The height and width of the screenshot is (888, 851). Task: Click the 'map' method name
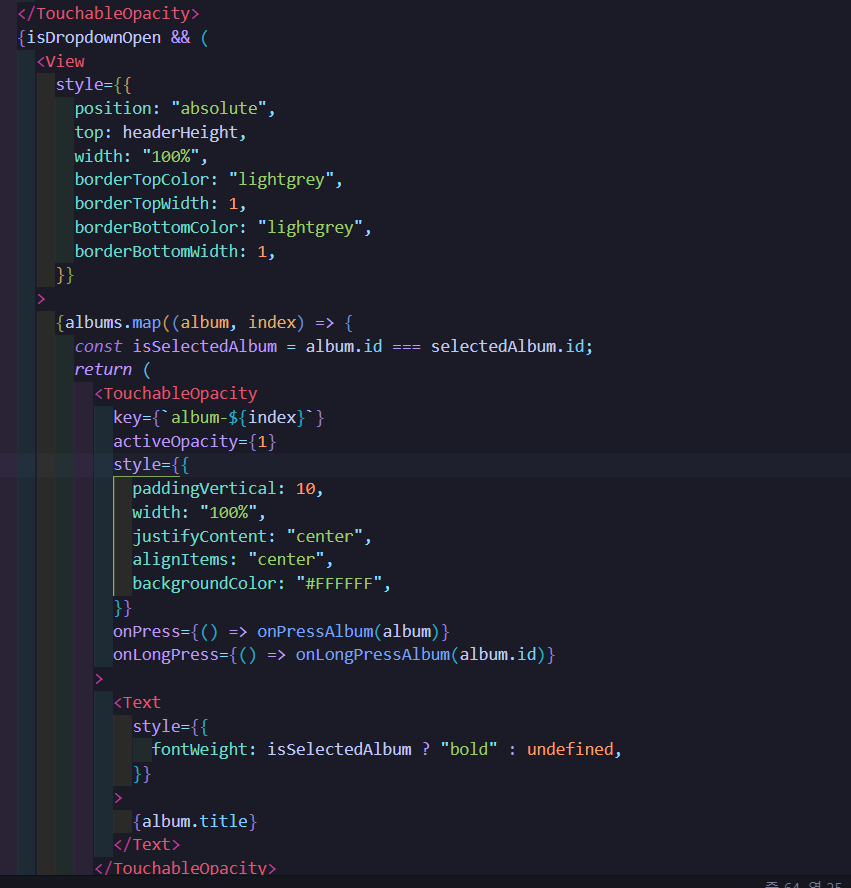(147, 323)
